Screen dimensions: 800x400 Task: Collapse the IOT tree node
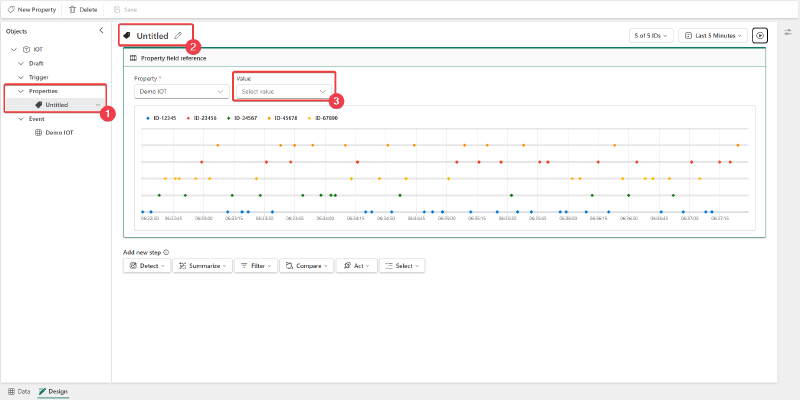click(x=14, y=49)
